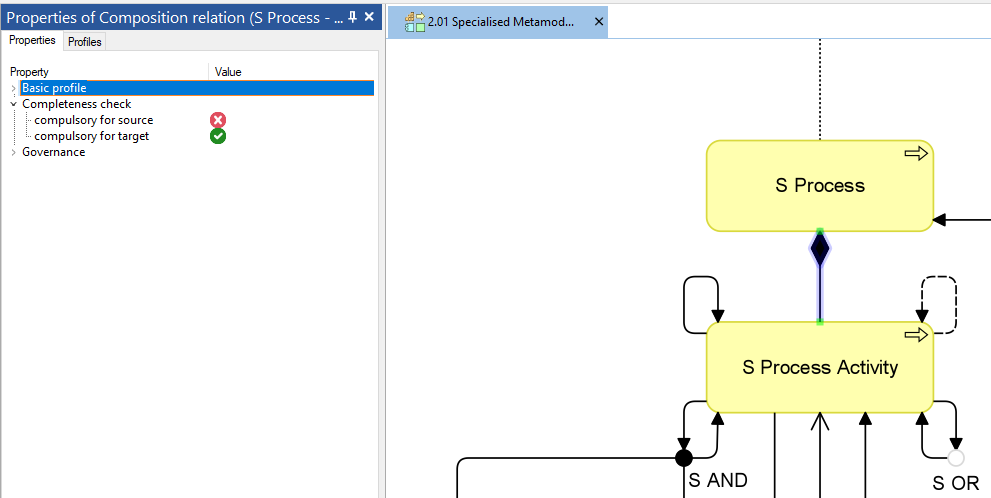
Task: Select the Properties tab
Action: [x=32, y=41]
